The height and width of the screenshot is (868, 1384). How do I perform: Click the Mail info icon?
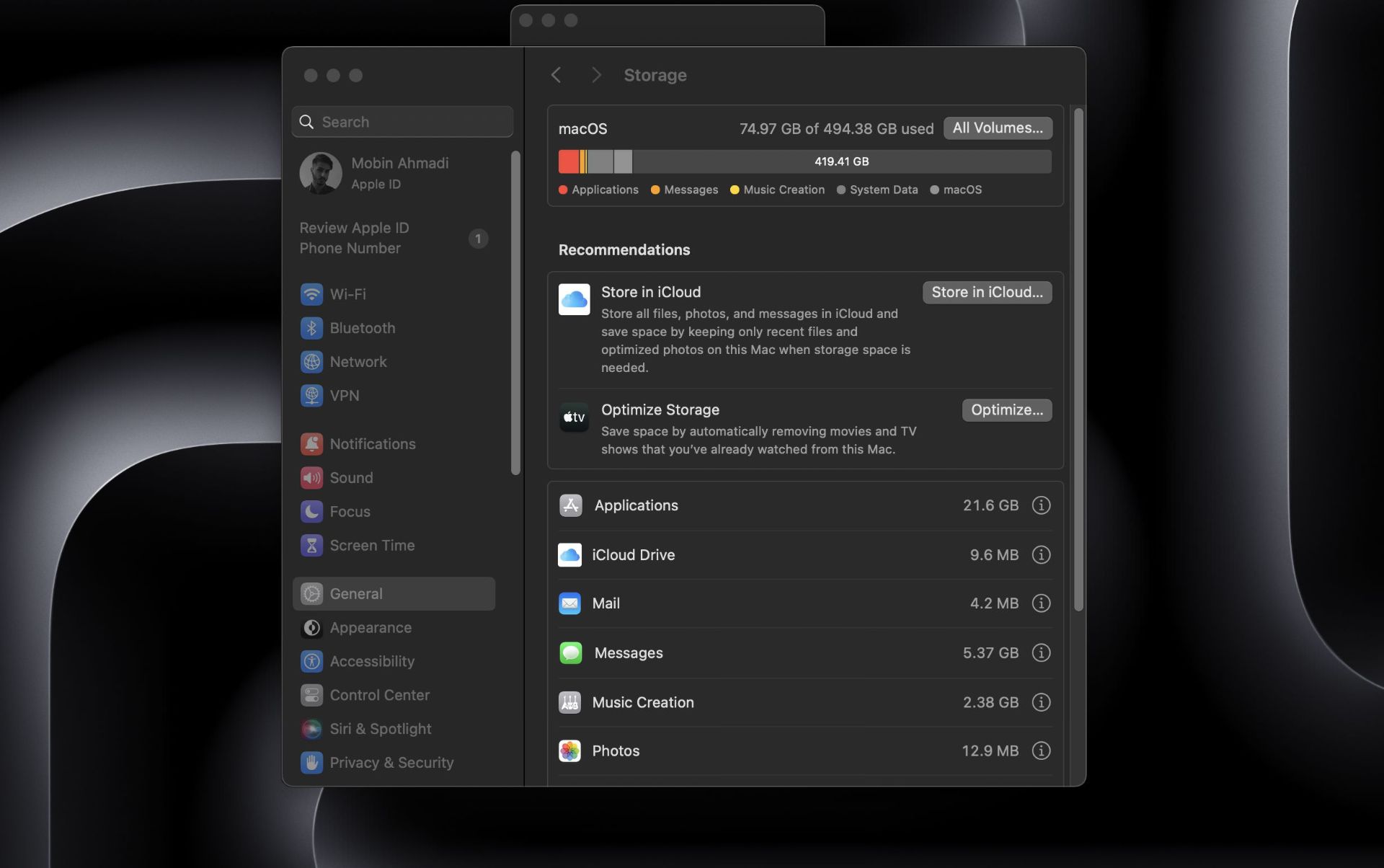(x=1040, y=603)
